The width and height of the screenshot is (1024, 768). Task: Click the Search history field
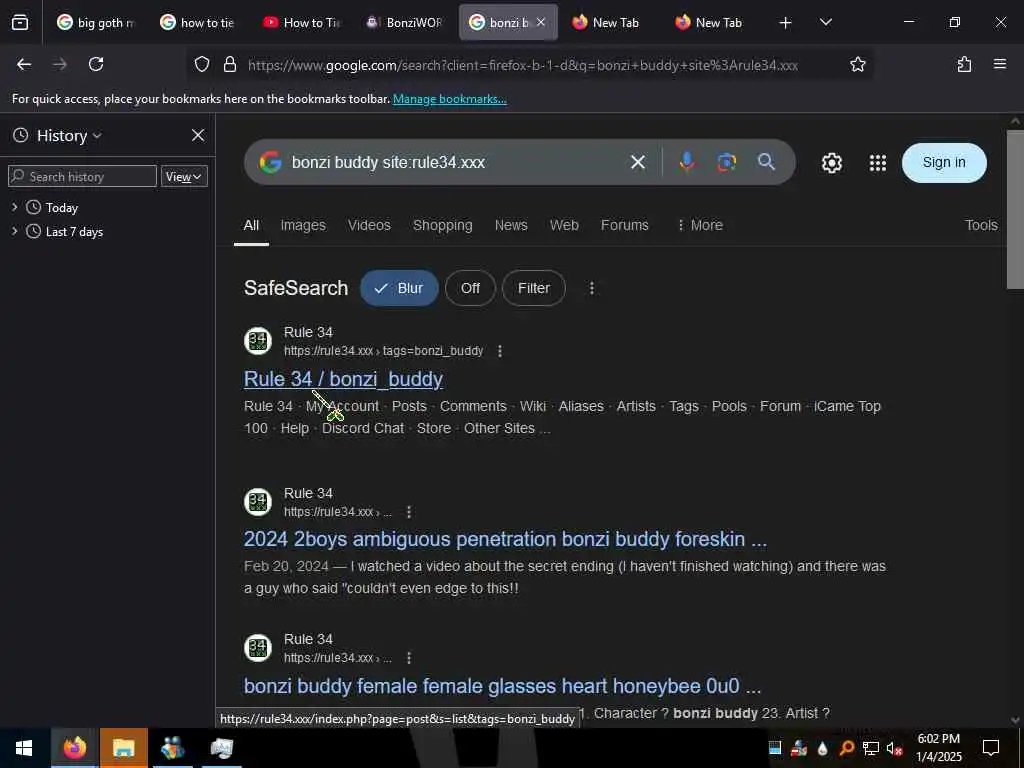click(x=82, y=176)
